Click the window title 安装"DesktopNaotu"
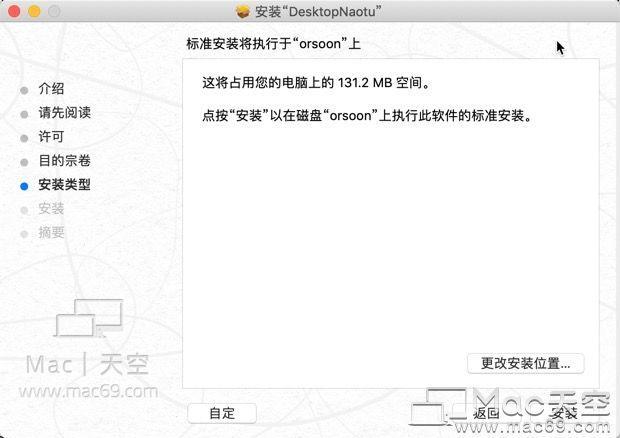This screenshot has height=438, width=620. pos(318,12)
